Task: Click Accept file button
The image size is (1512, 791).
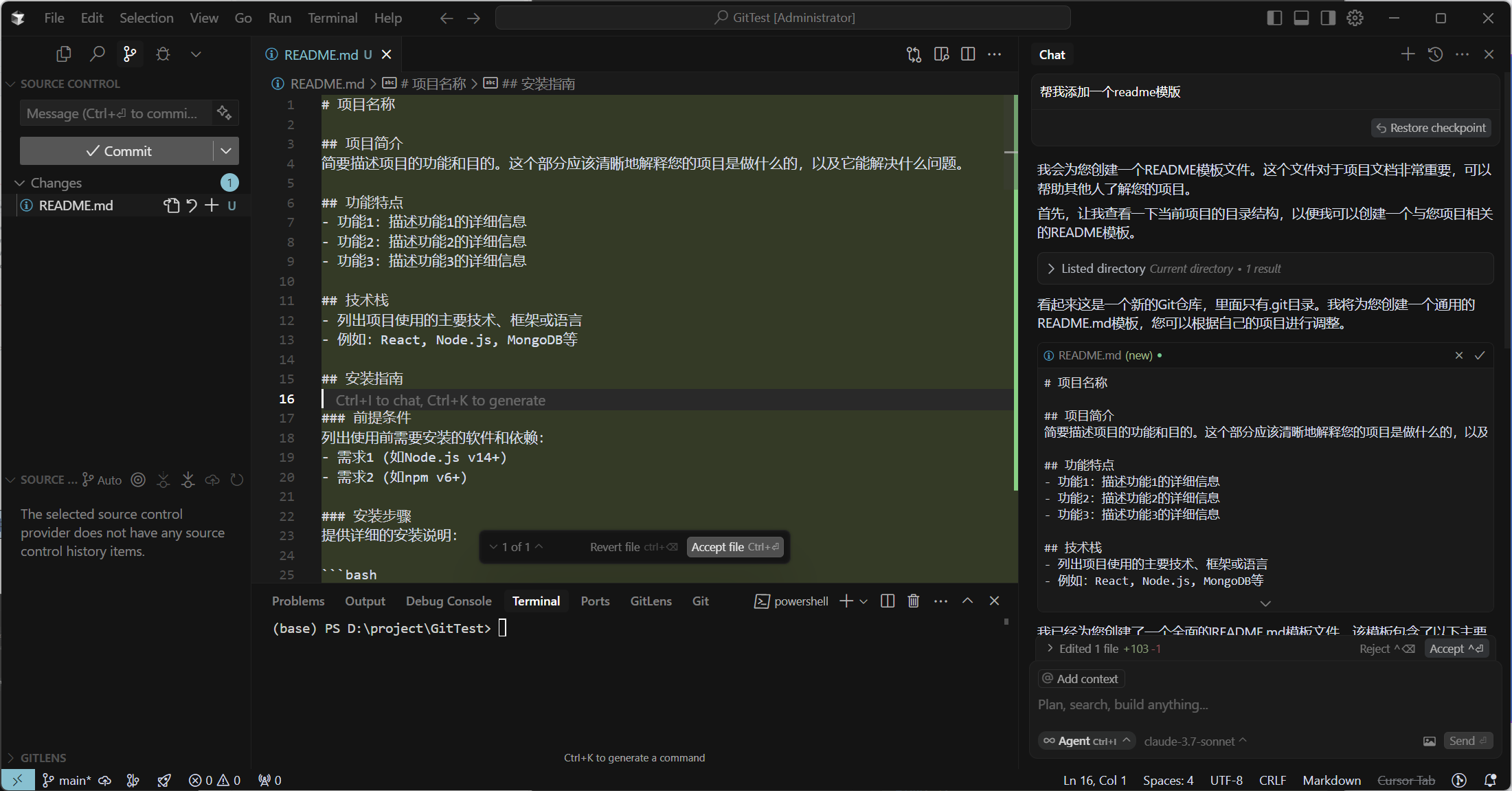Action: [735, 547]
